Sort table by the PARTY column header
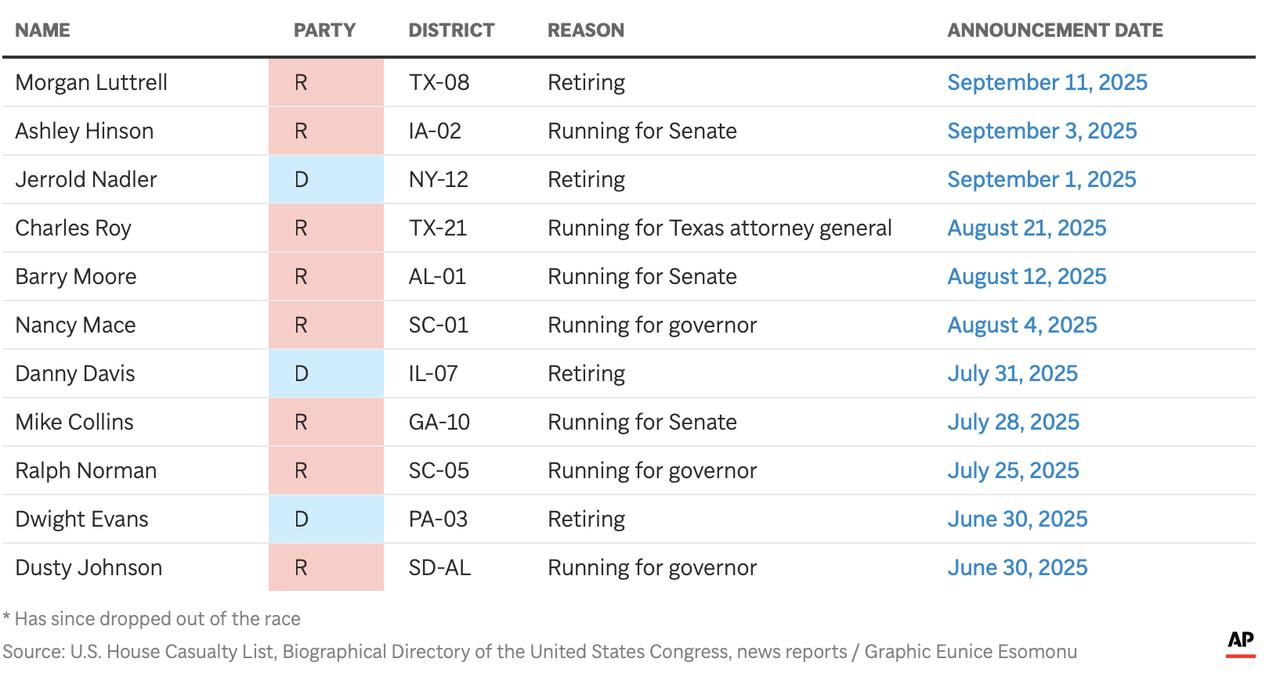The height and width of the screenshot is (673, 1280). click(x=324, y=30)
